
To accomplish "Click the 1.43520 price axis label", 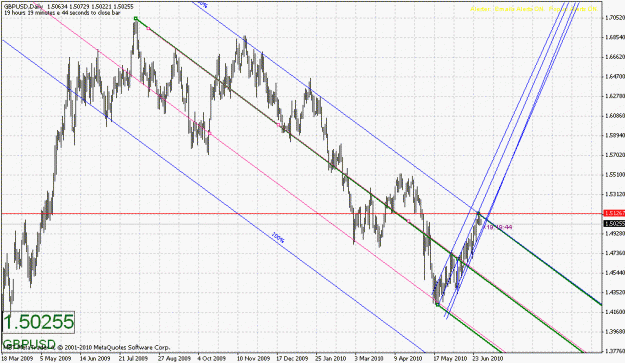I will click(615, 292).
